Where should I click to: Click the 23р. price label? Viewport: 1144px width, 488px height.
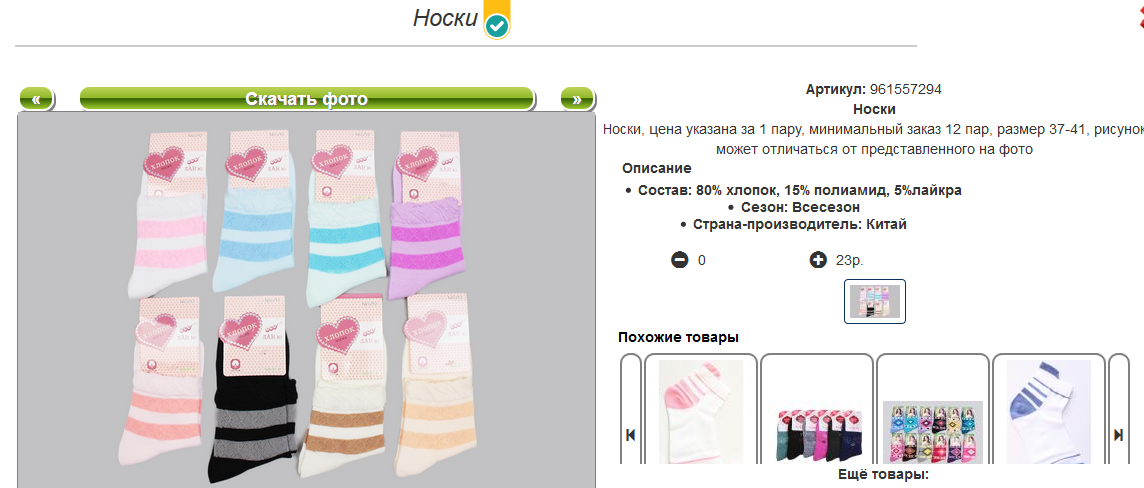[x=850, y=260]
